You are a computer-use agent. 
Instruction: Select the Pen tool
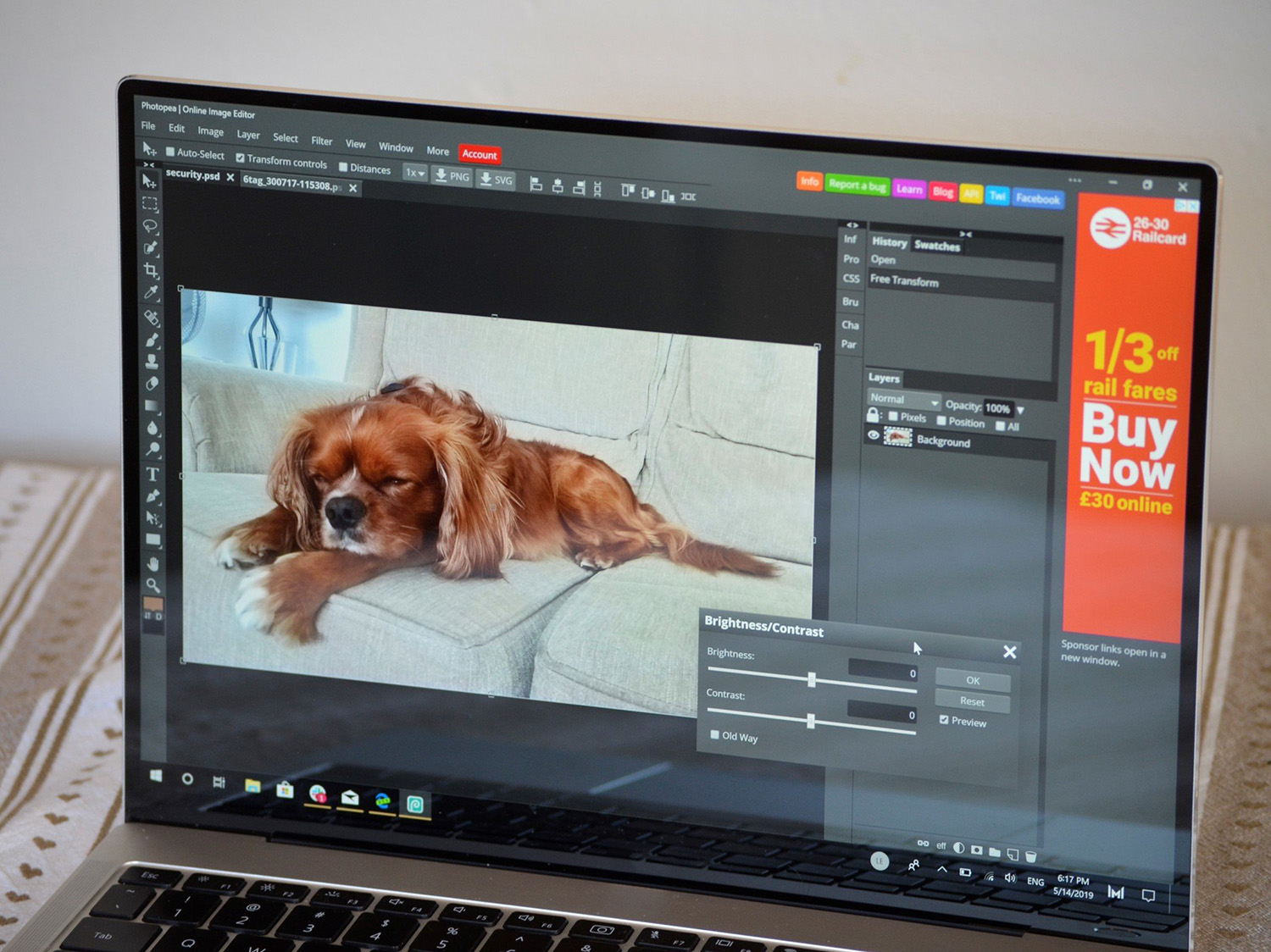[x=153, y=495]
